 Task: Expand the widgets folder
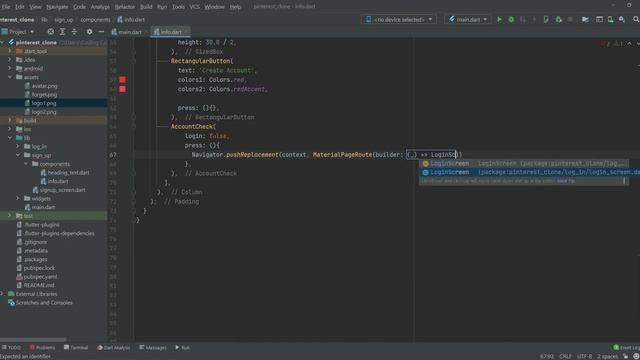18,198
